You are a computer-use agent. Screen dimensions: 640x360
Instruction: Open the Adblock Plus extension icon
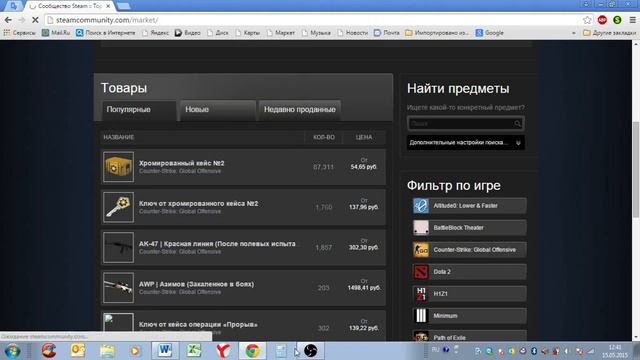click(602, 20)
